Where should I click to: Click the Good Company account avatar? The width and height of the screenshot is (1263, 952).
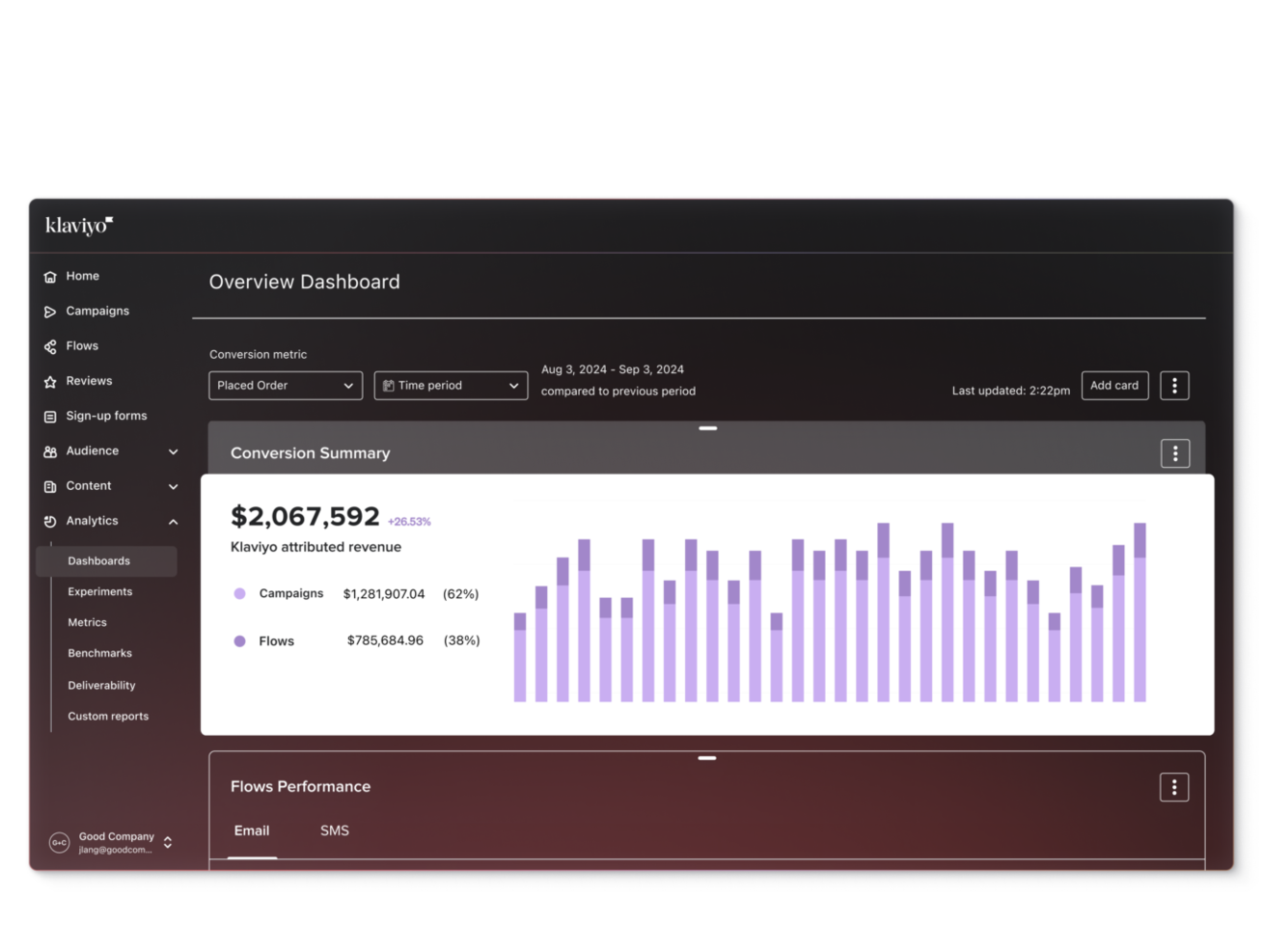coord(59,842)
